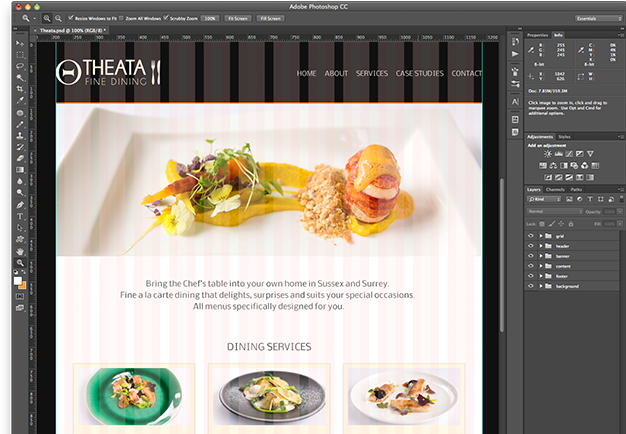626x434 pixels.
Task: Select the Gradient tool
Action: point(20,170)
